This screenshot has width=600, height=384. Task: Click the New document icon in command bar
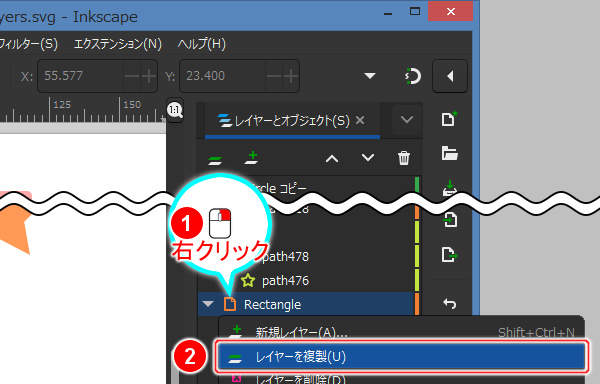click(449, 119)
